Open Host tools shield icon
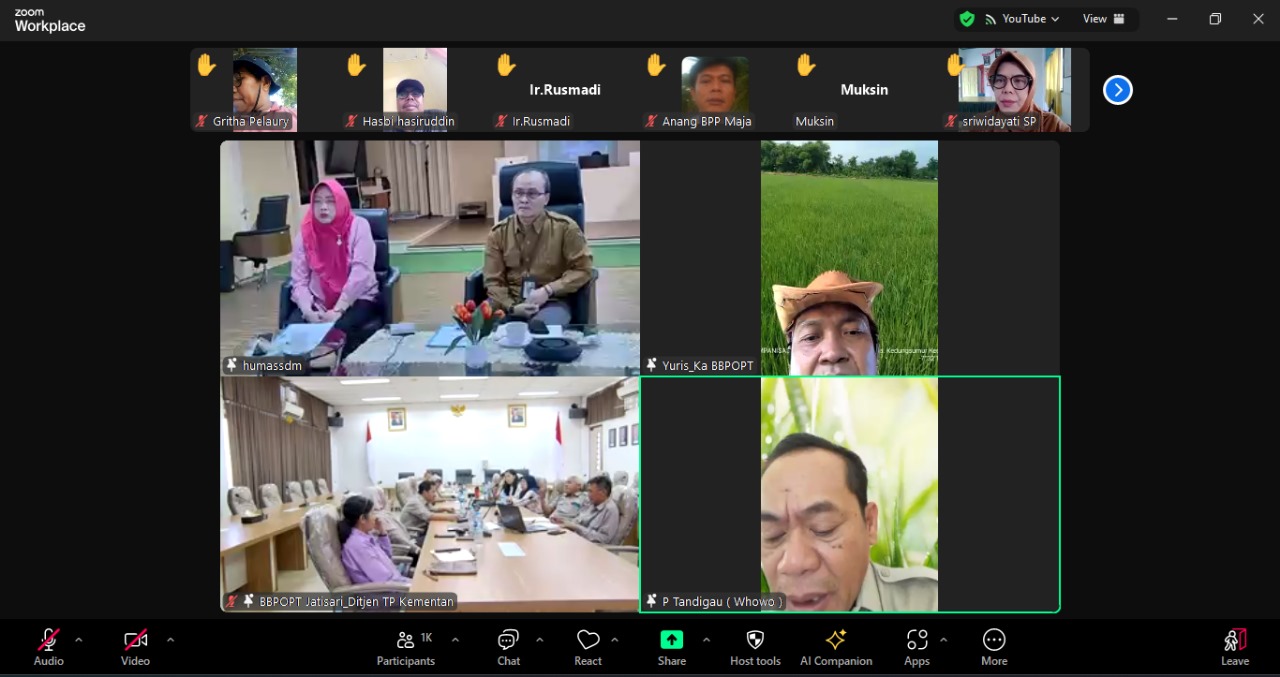This screenshot has height=677, width=1280. click(755, 646)
